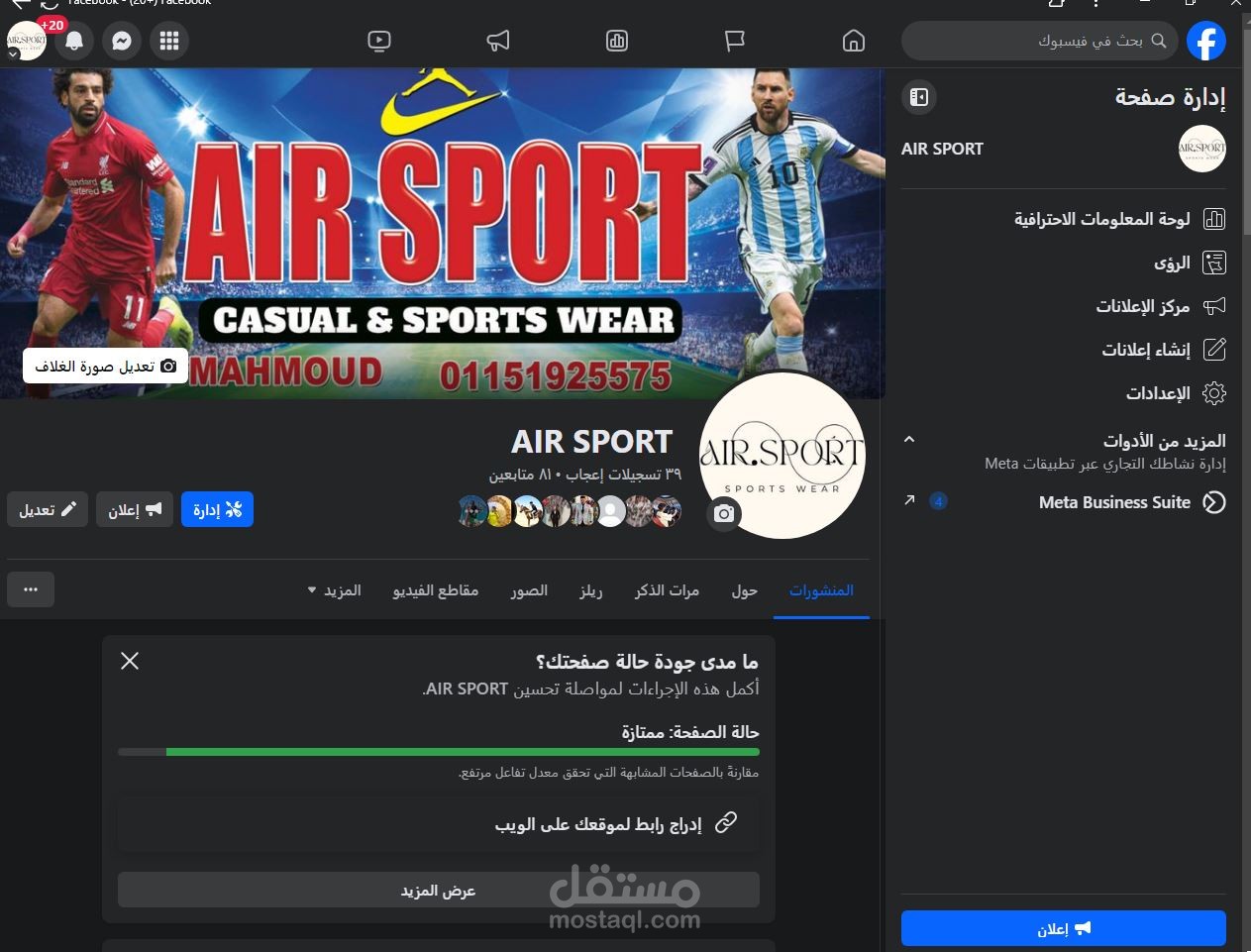Switch to ريلز reels tab
This screenshot has height=952, width=1251.
pos(591,590)
